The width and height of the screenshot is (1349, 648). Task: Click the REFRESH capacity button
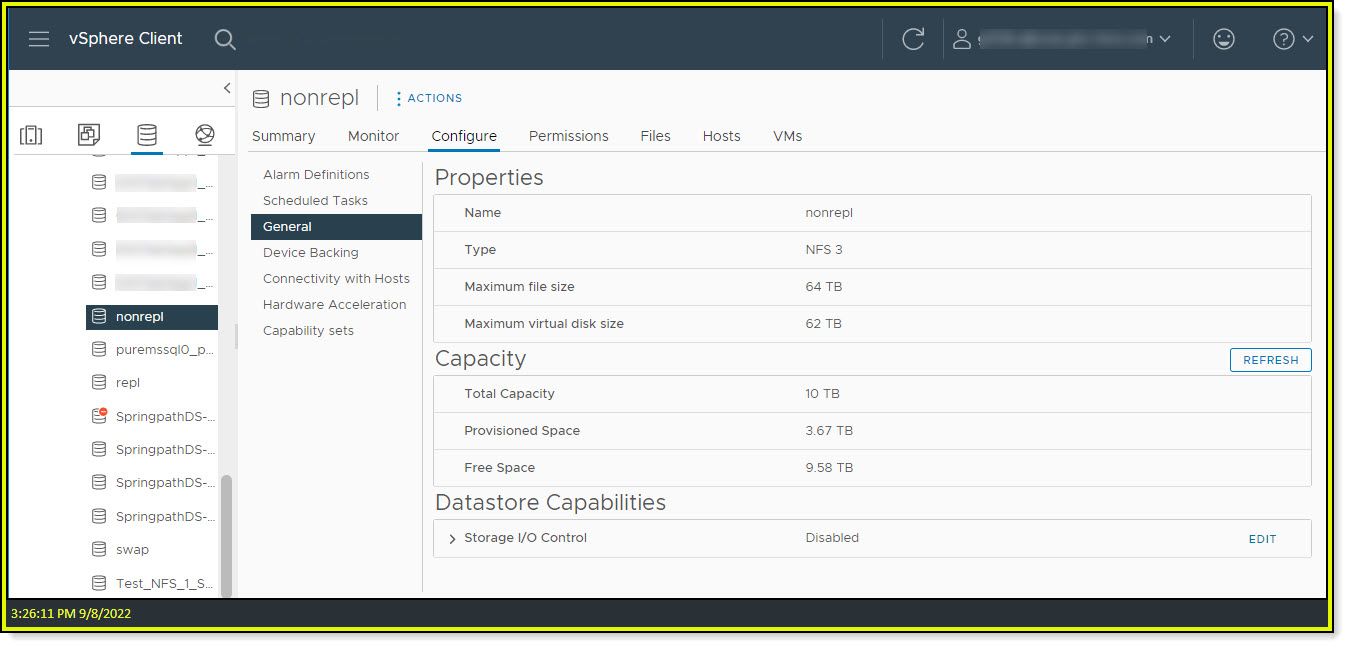[x=1270, y=360]
